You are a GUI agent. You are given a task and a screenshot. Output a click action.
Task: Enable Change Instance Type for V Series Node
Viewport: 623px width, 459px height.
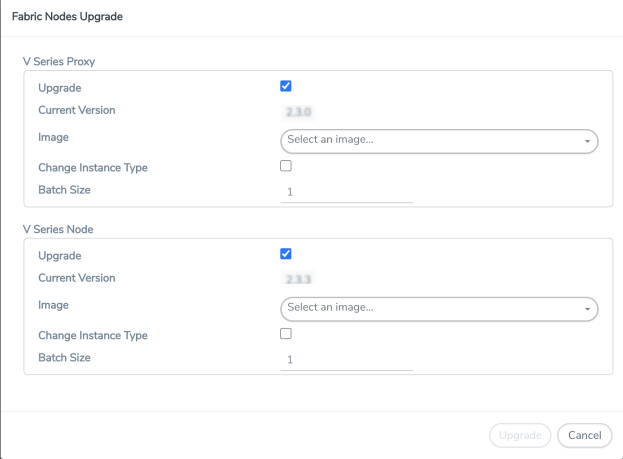tap(286, 334)
